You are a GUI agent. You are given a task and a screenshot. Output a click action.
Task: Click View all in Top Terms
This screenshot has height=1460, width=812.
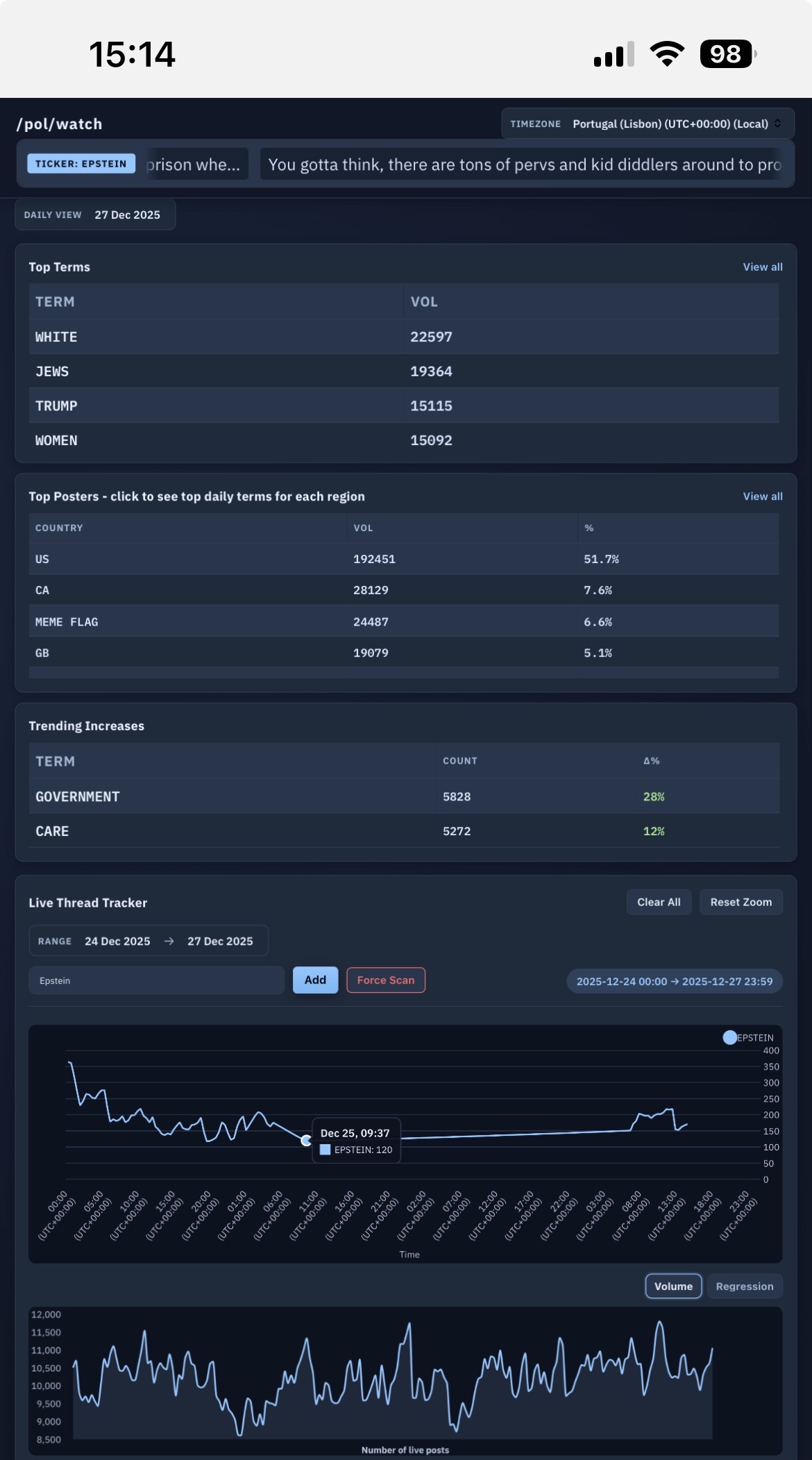tap(763, 267)
